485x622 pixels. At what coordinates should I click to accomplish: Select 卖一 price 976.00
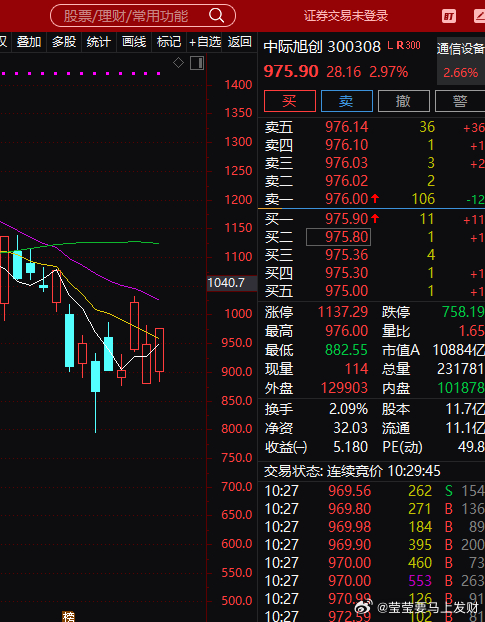coord(347,199)
